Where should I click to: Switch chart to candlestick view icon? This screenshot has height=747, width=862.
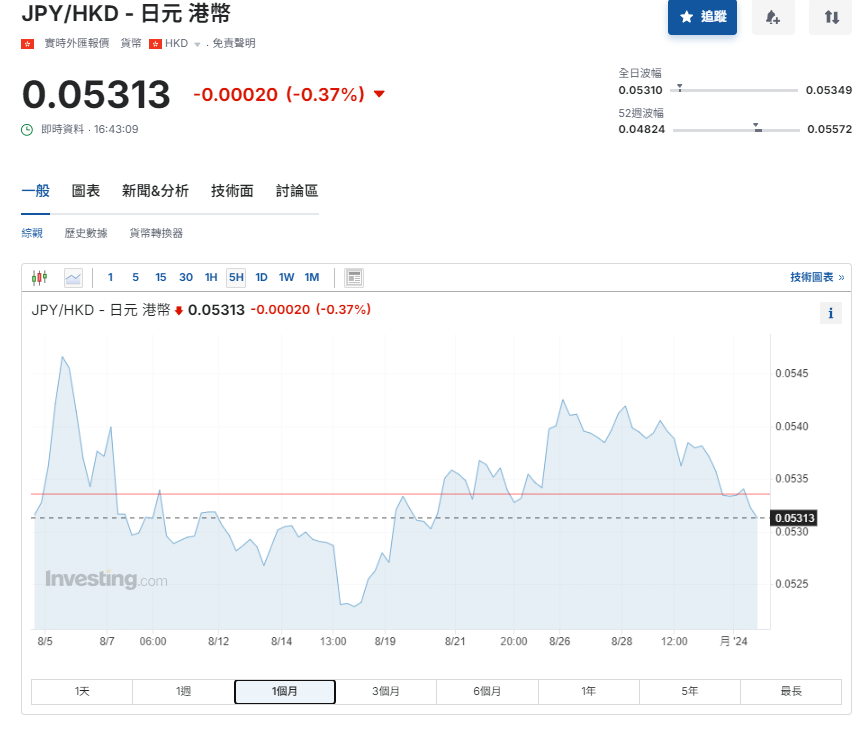pos(40,277)
